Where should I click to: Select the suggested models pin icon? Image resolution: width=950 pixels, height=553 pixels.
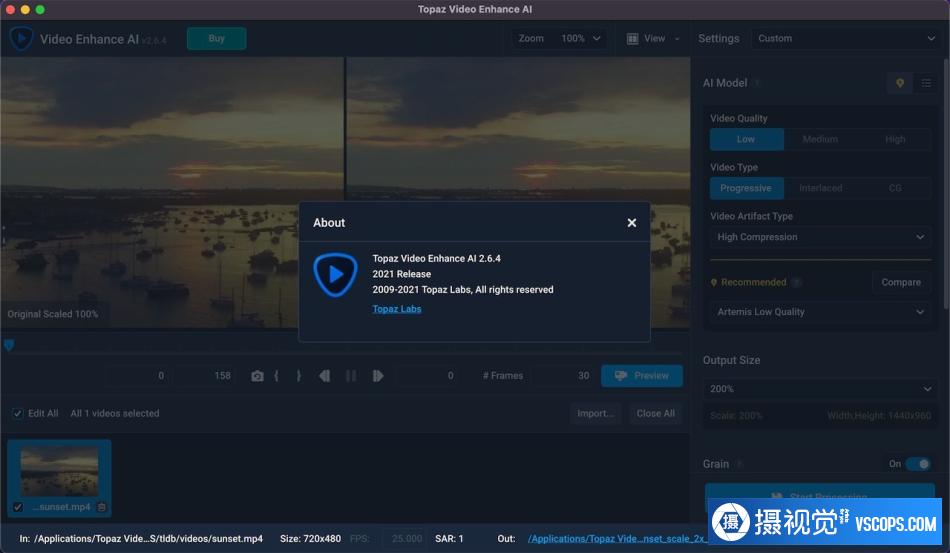[900, 83]
